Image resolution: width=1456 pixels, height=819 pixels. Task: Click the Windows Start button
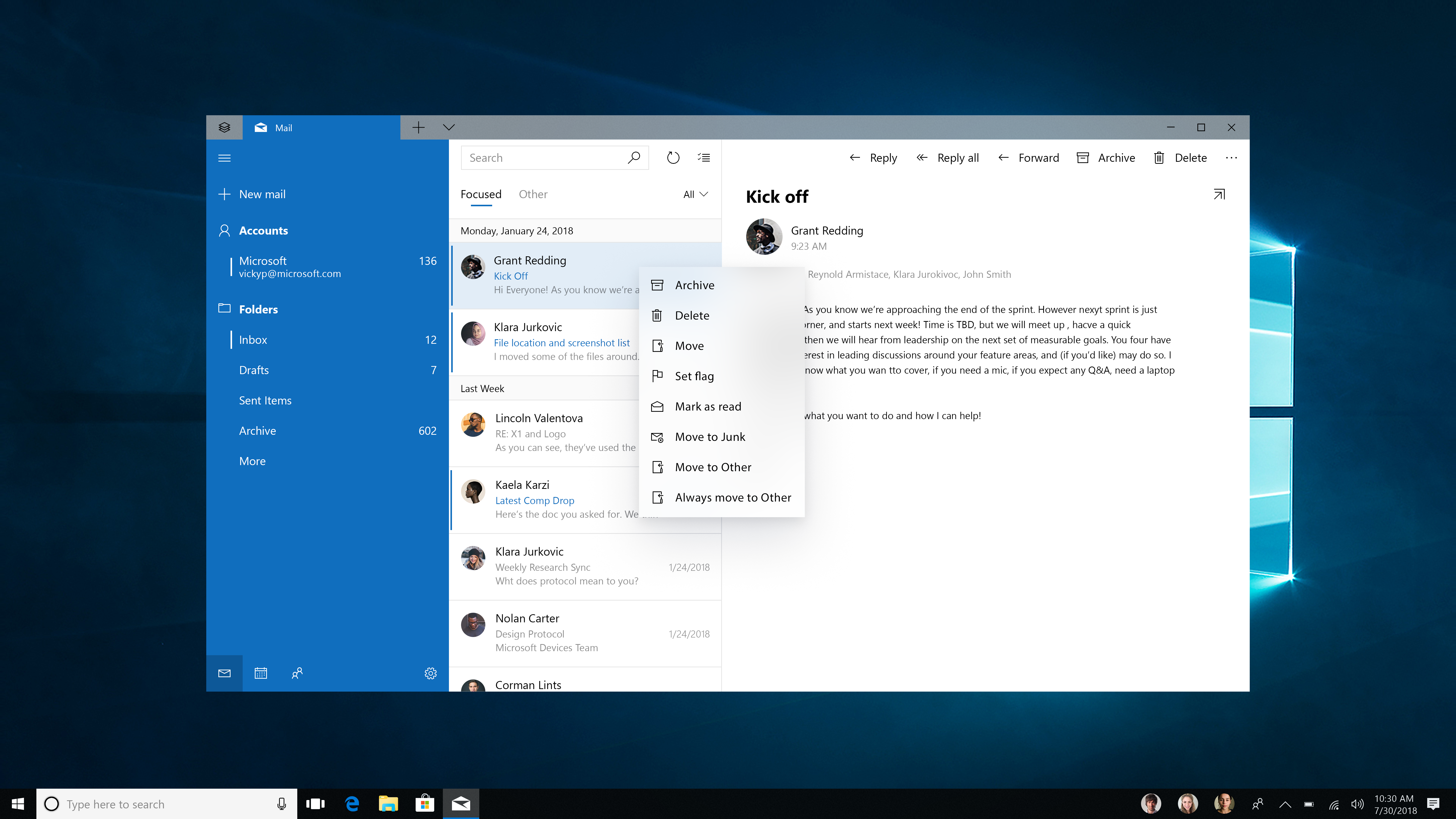pyautogui.click(x=17, y=804)
